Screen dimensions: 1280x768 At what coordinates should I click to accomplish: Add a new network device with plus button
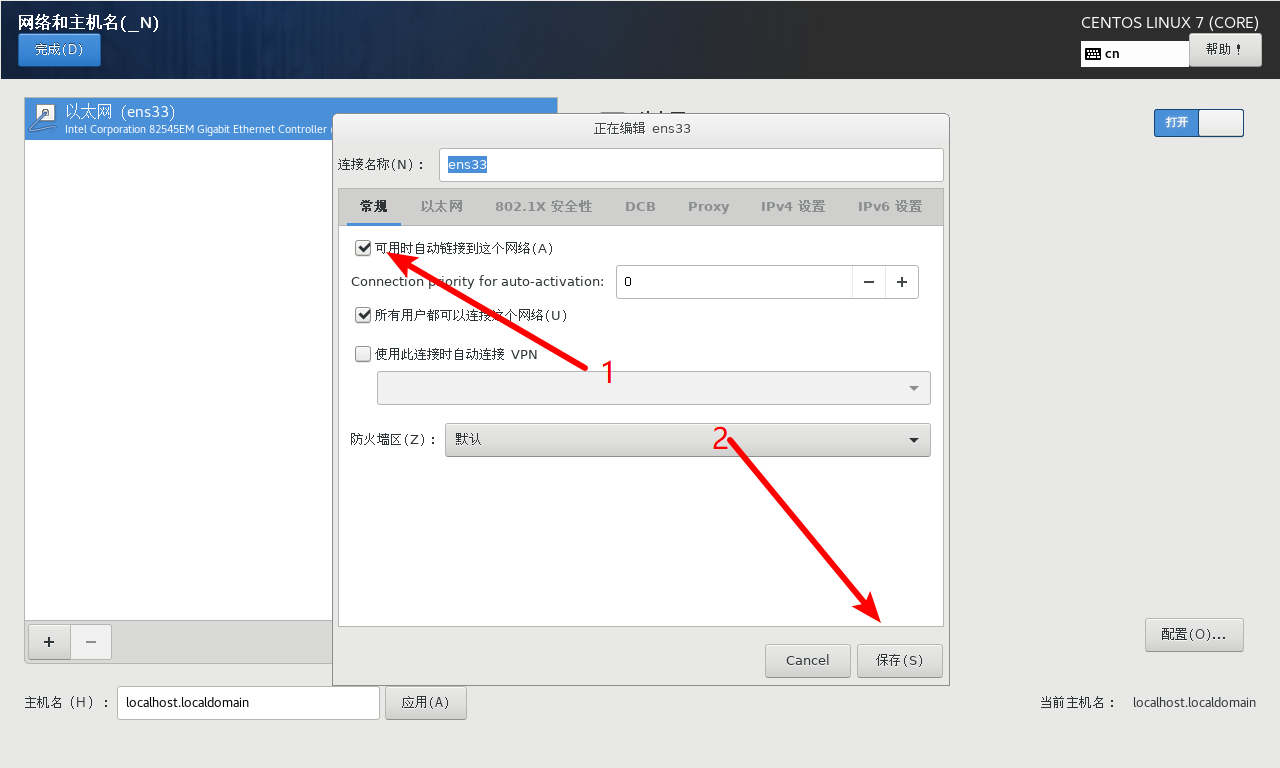coord(50,642)
